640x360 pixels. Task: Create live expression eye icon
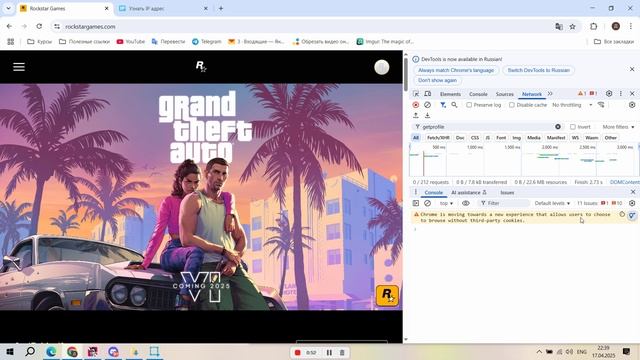click(466, 203)
